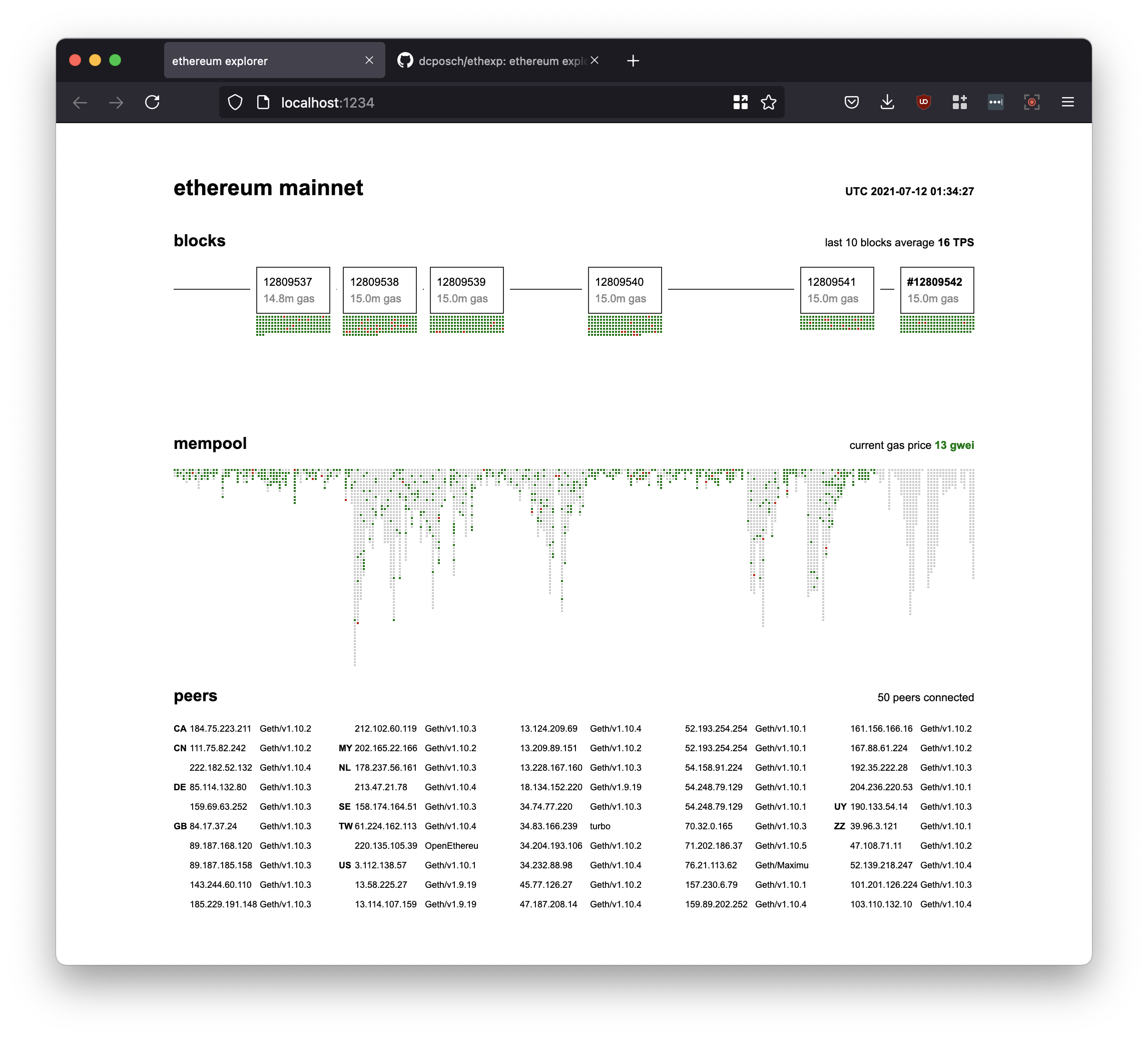The image size is (1148, 1039).
Task: Go back using the left arrow
Action: pyautogui.click(x=80, y=103)
